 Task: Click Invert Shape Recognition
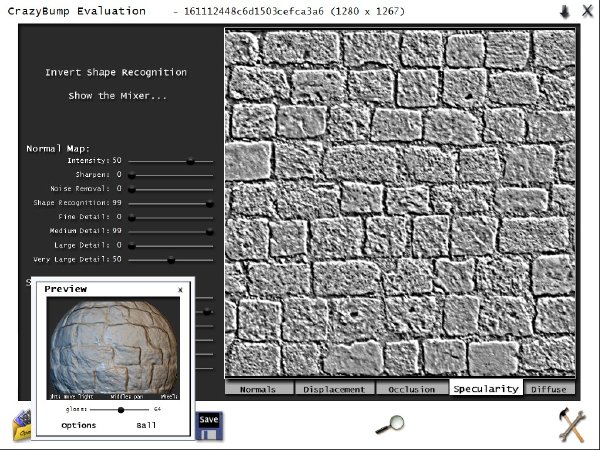116,72
